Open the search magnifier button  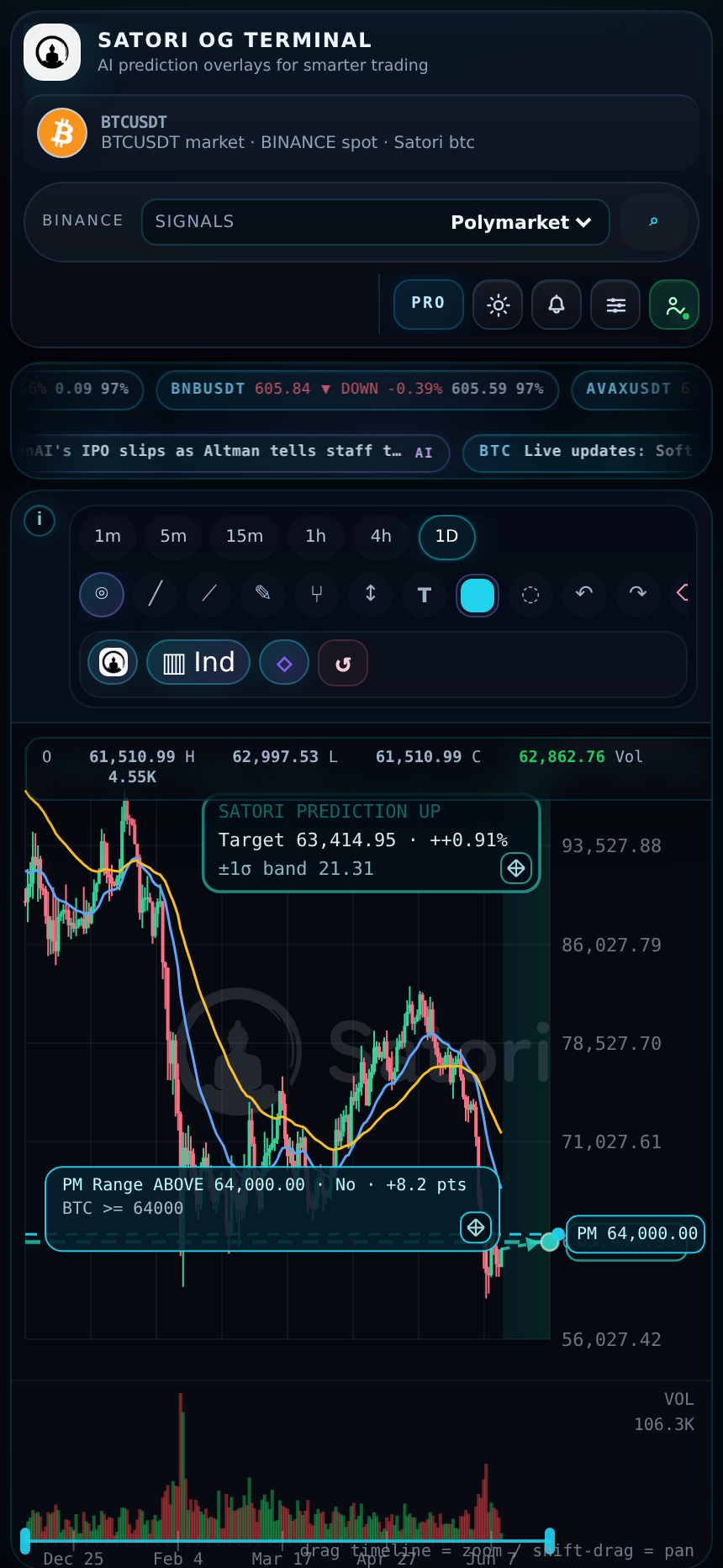(x=653, y=222)
